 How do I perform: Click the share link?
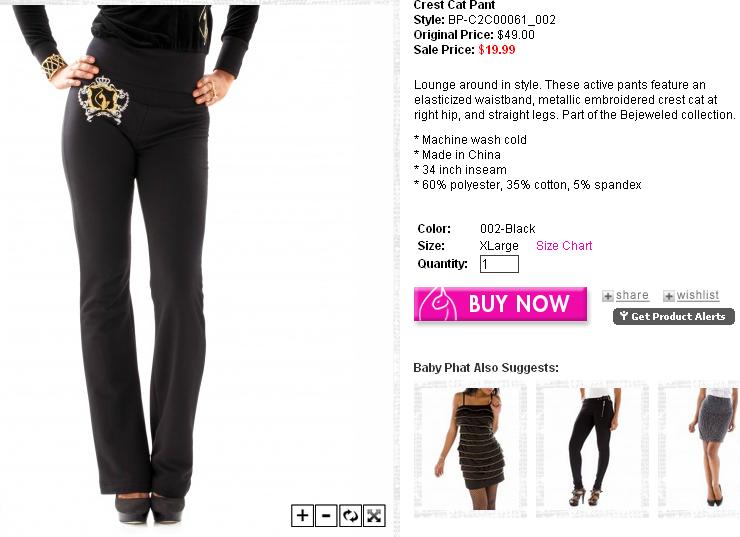[x=632, y=295]
